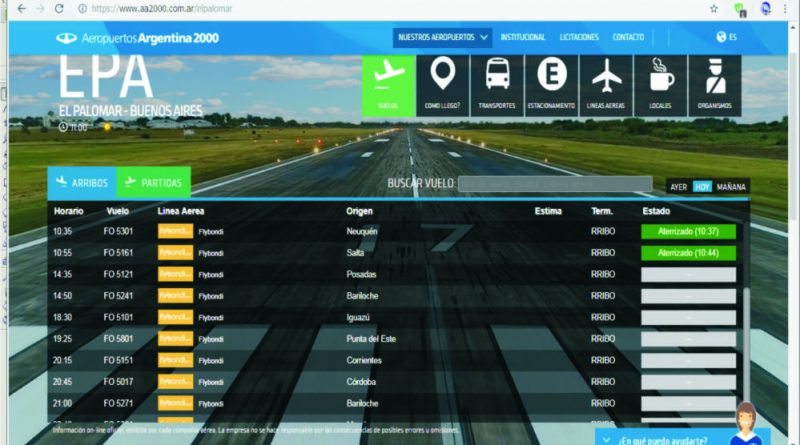Bookmark this page with the star icon

point(714,9)
